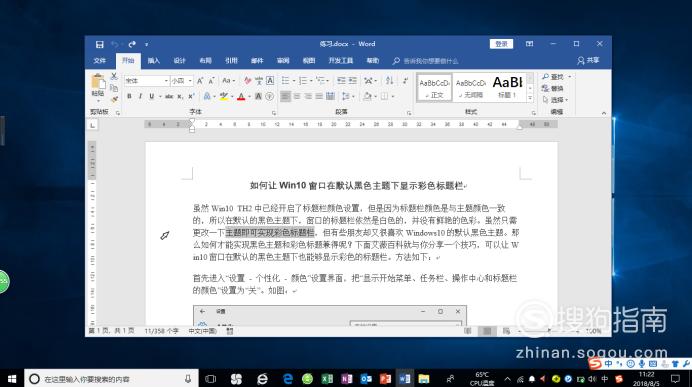Image resolution: width=692 pixels, height=387 pixels.
Task: Toggle strikethrough formatting
Action: click(x=169, y=96)
